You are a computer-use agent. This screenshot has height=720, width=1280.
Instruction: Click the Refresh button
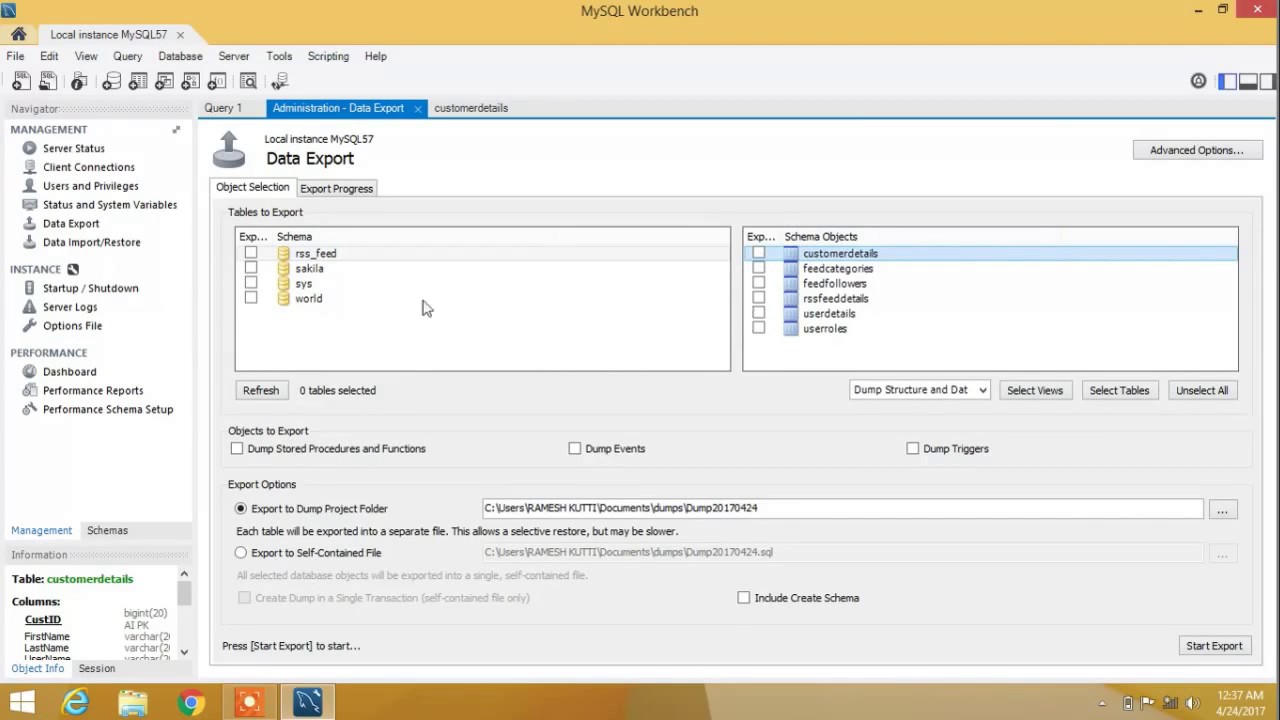pyautogui.click(x=261, y=391)
